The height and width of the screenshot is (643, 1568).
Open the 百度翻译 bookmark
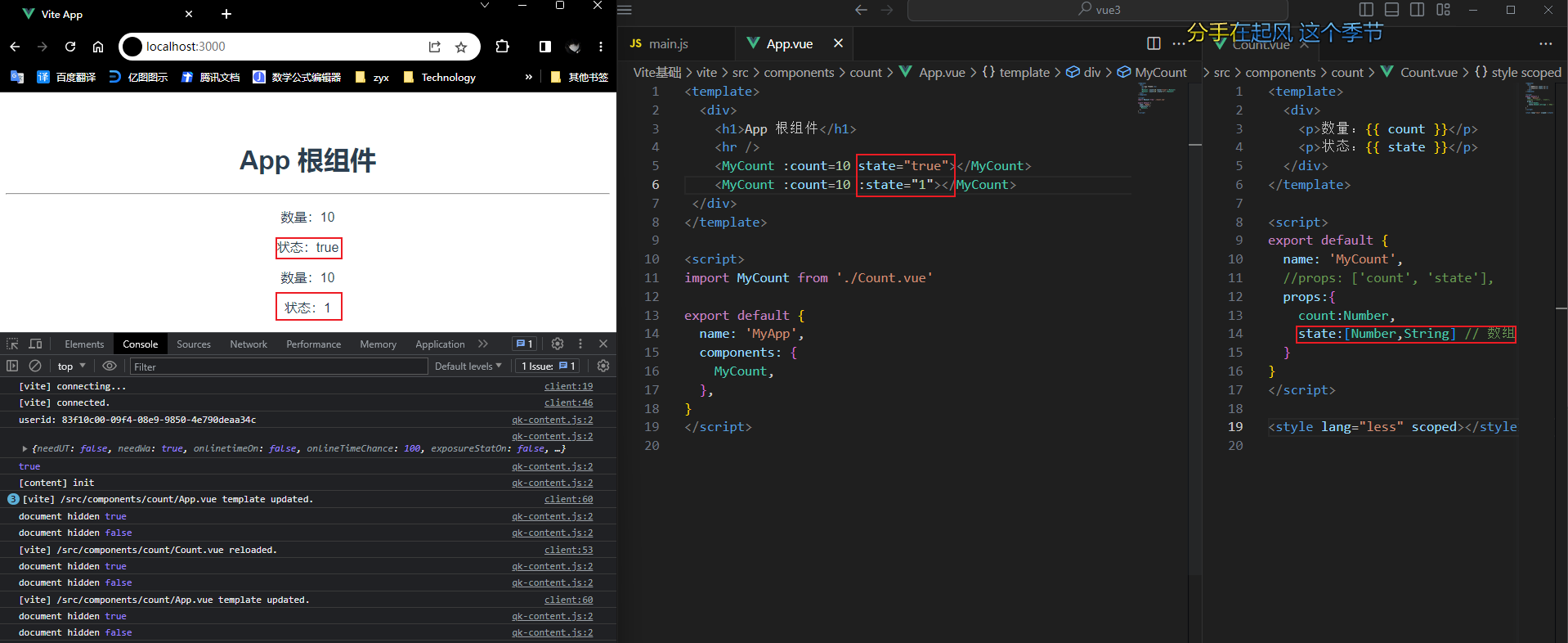coord(66,77)
